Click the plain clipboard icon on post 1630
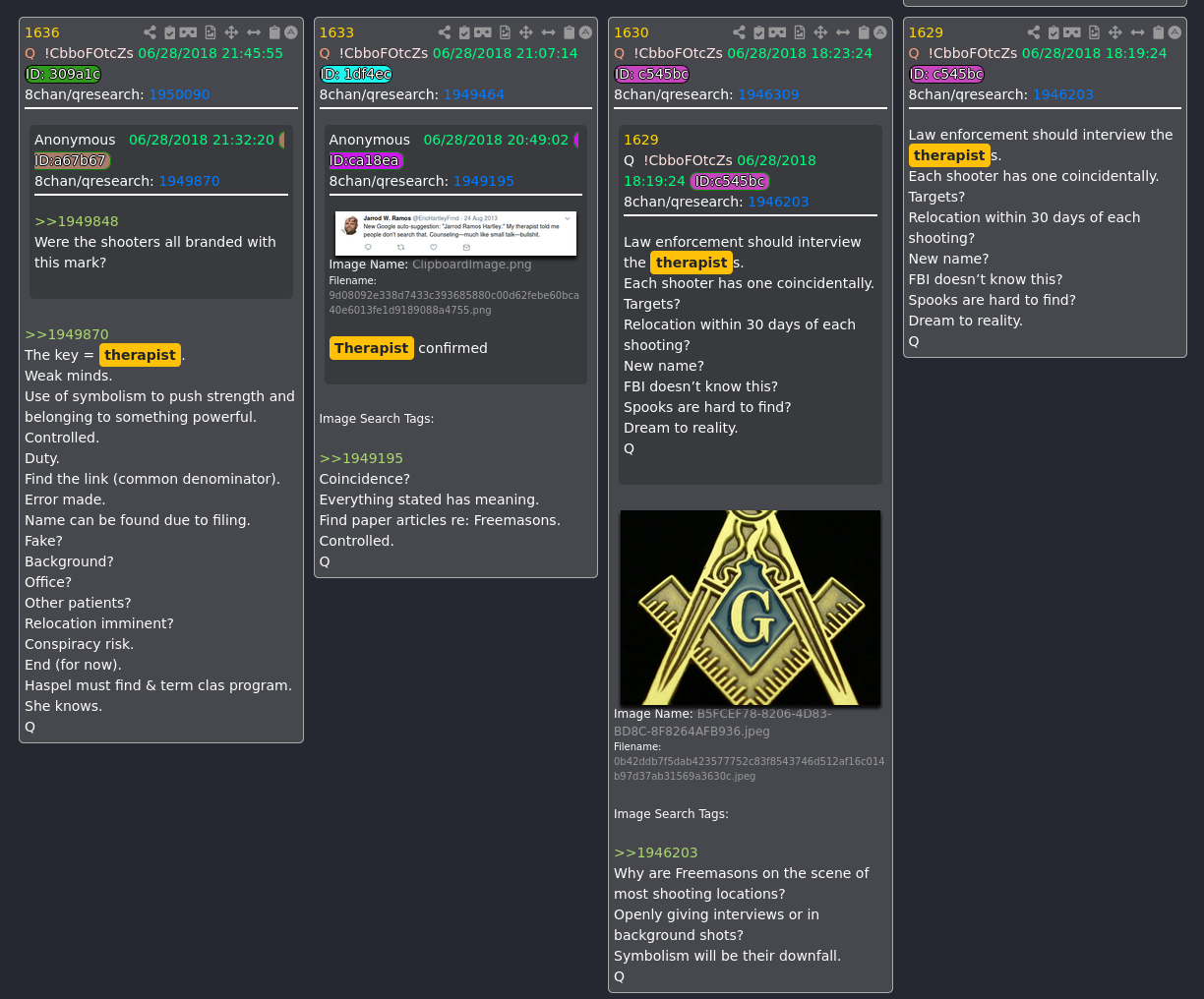 (x=864, y=32)
